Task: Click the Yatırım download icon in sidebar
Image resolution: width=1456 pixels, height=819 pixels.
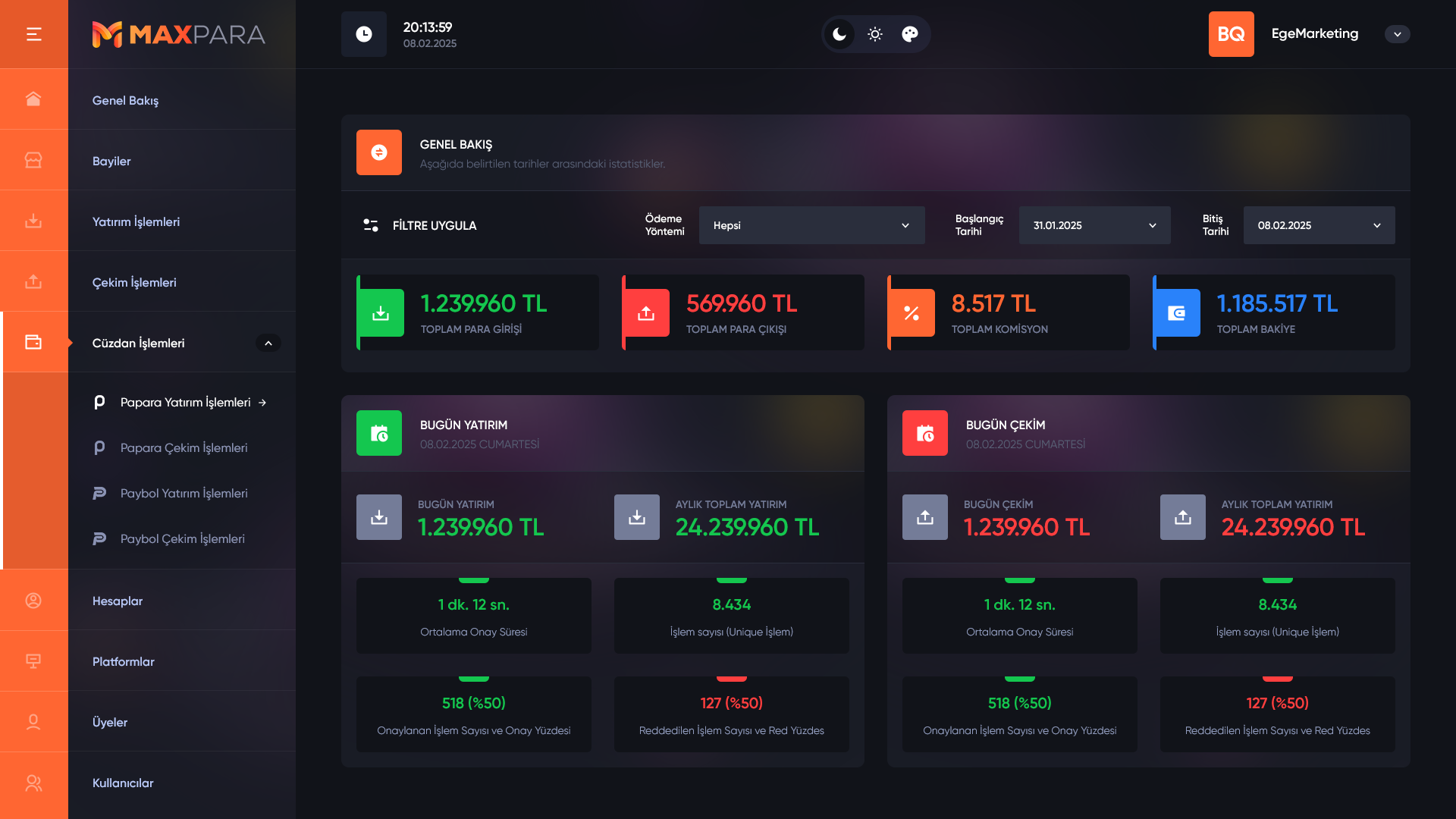Action: tap(33, 221)
